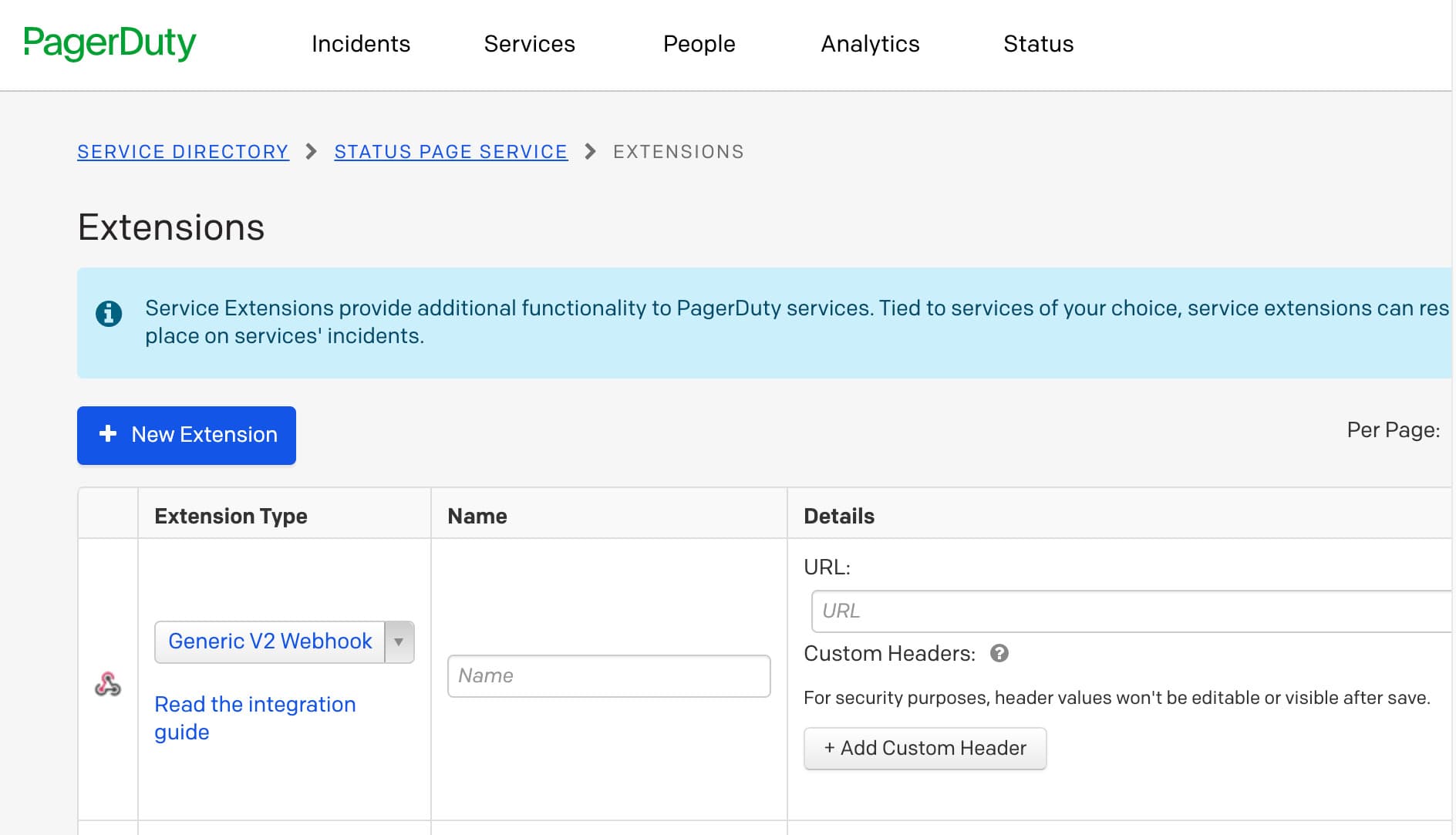
Task: Click the info icon in the banner
Action: (x=109, y=313)
